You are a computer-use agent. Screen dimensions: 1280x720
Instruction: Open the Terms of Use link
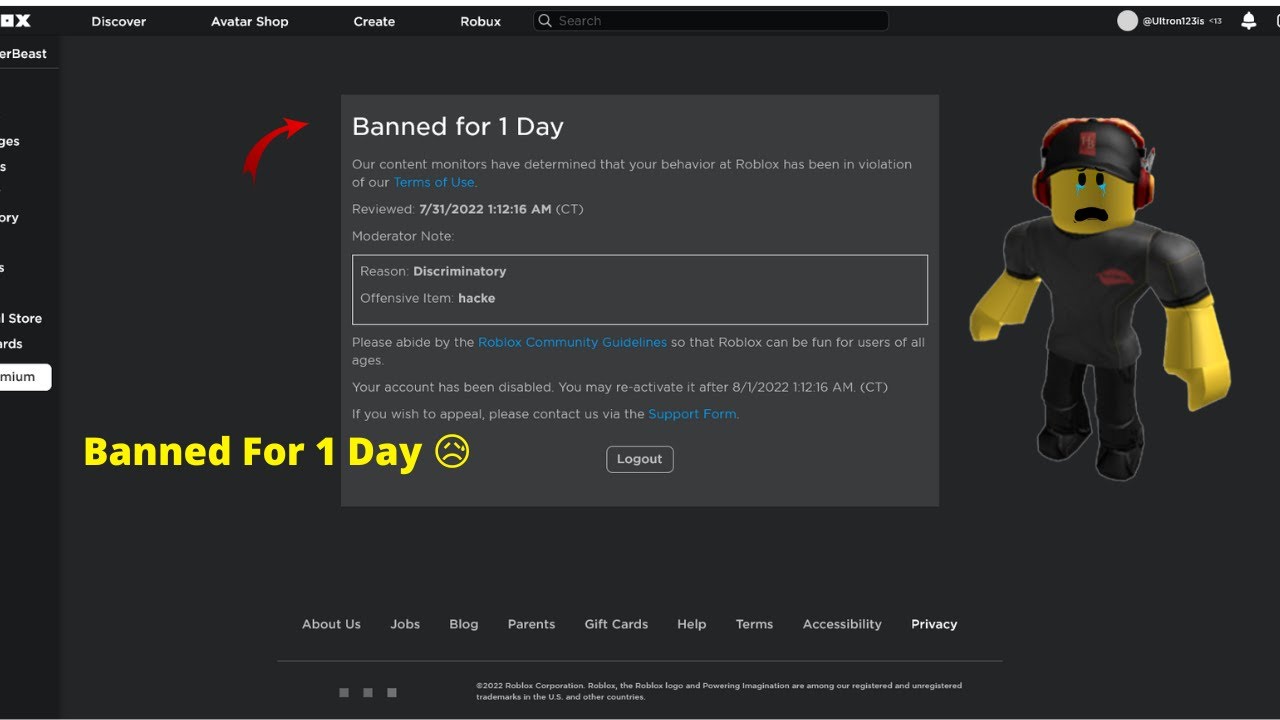coord(434,182)
